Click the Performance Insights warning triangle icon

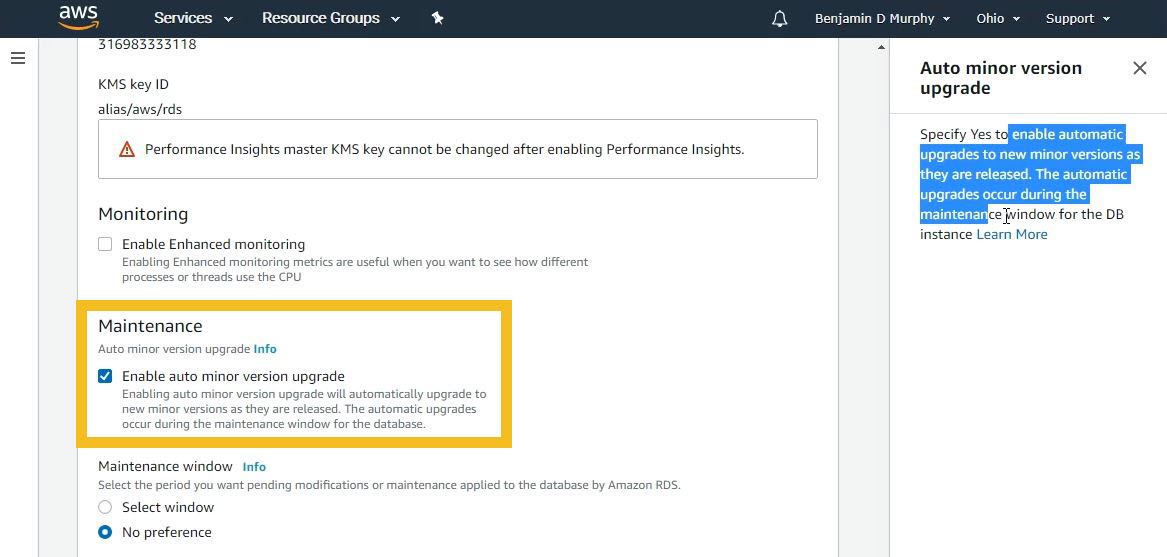(127, 150)
